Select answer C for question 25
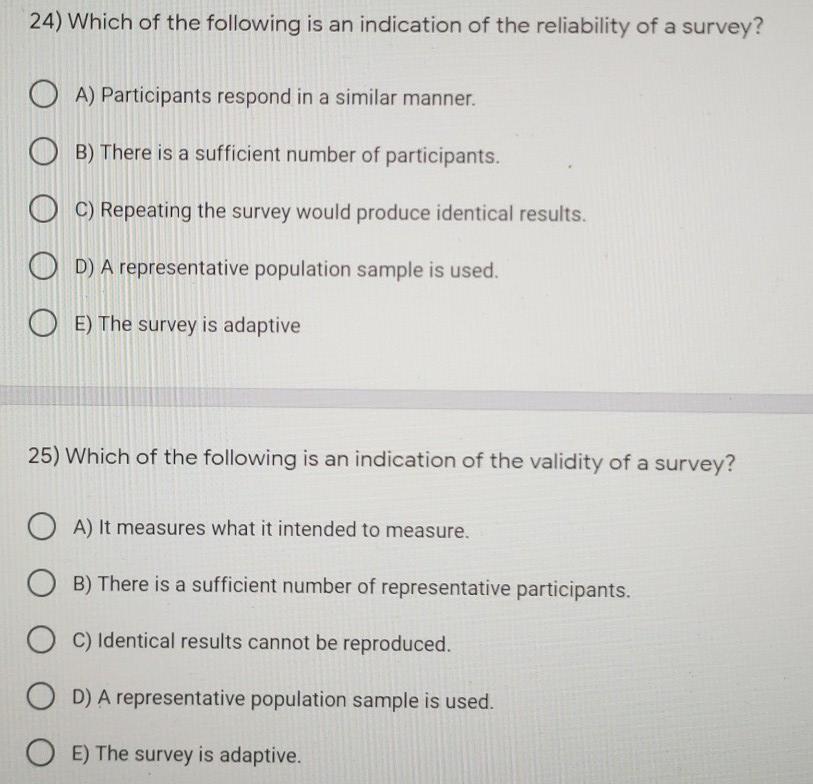The image size is (813, 784). [43, 641]
